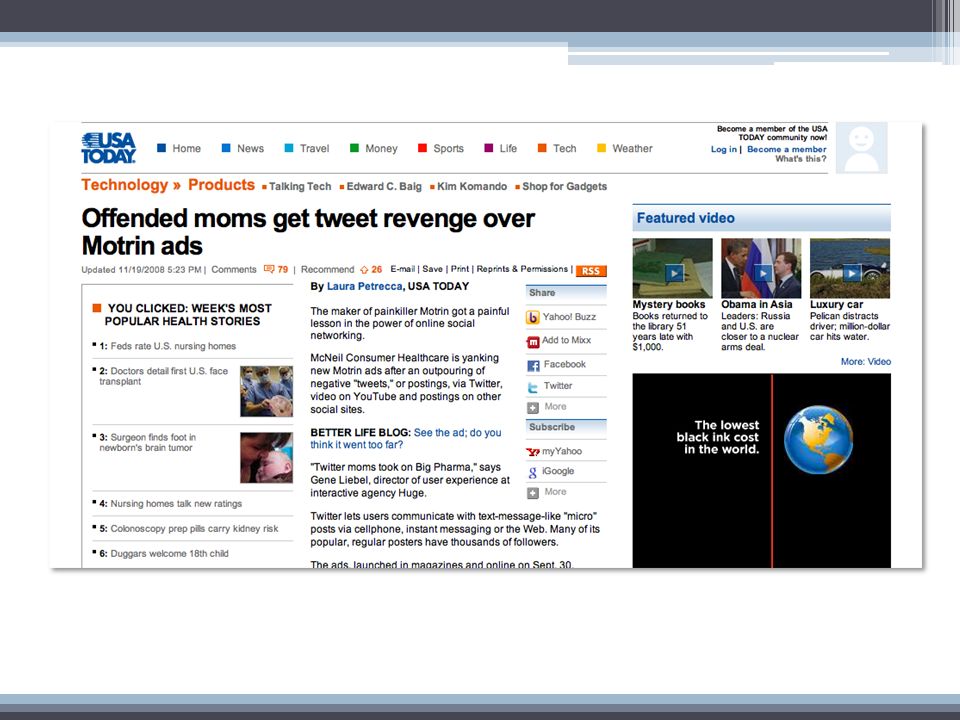Image resolution: width=960 pixels, height=720 pixels.
Task: Open story 'Feds rate U.S. nursing homes'
Action: [x=173, y=346]
